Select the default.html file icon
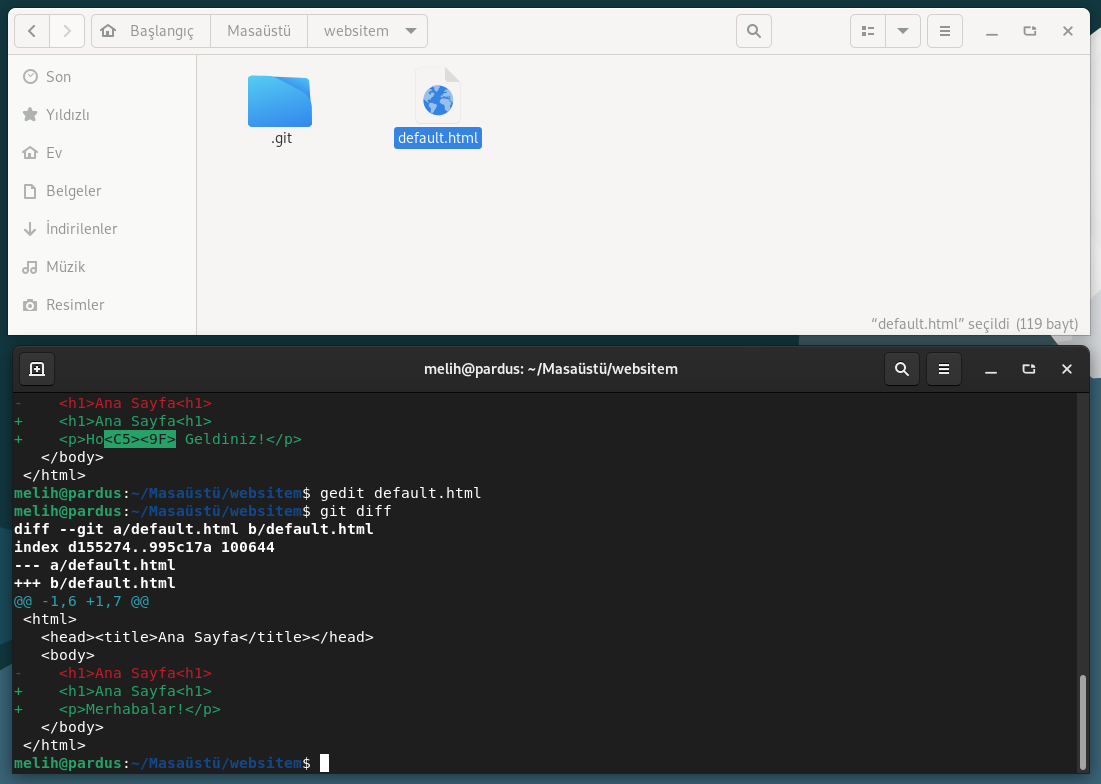Viewport: 1101px width, 784px height. click(x=437, y=96)
